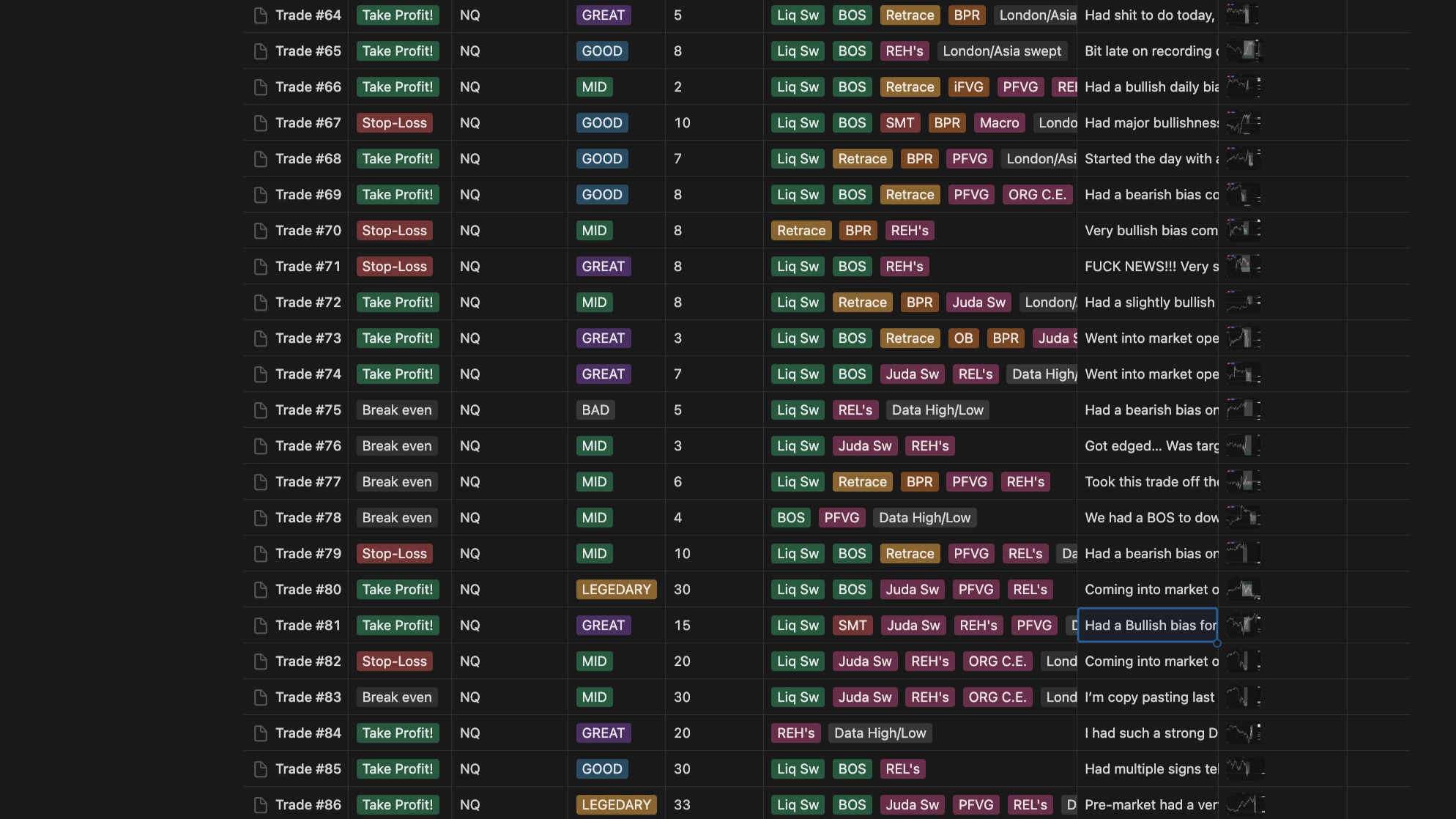
Task: Select the iFVG tag in Trade #66 row
Action: [x=968, y=87]
